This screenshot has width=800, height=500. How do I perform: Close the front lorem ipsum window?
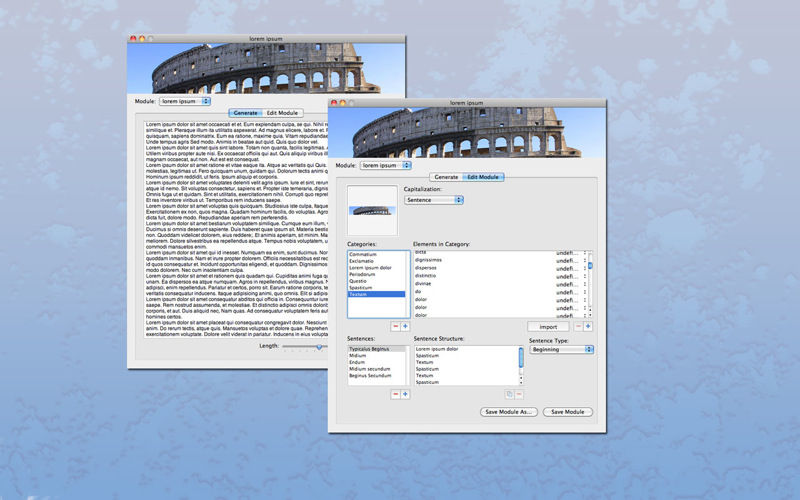334,103
